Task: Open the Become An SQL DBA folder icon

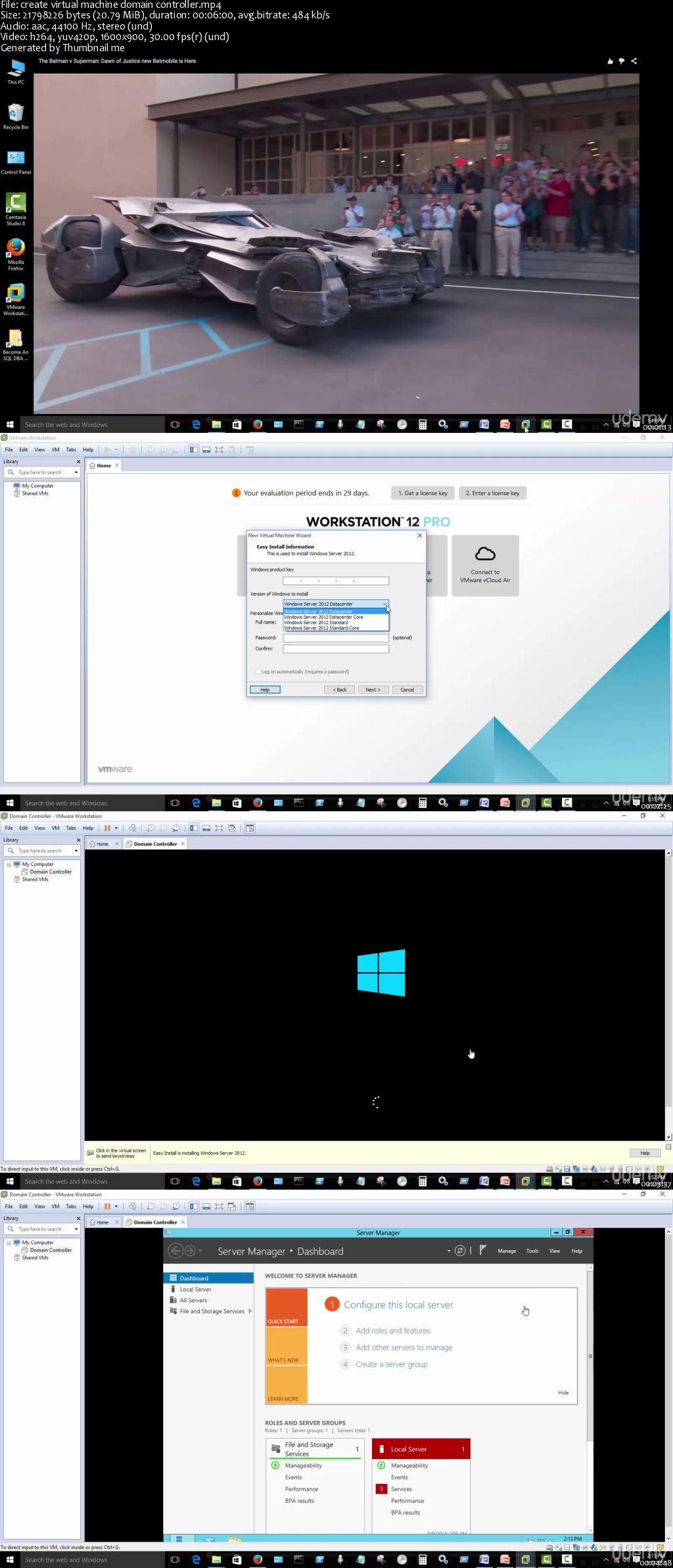Action: point(16,345)
